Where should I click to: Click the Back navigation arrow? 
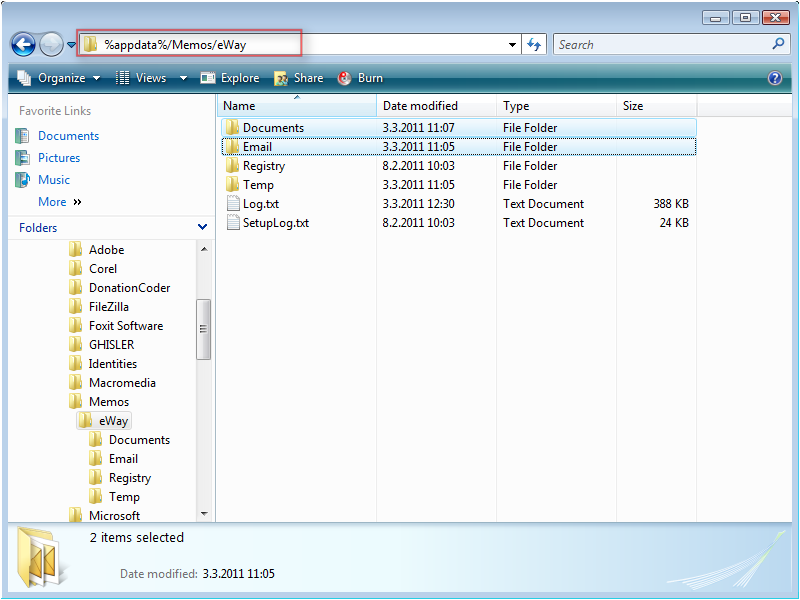(23, 45)
